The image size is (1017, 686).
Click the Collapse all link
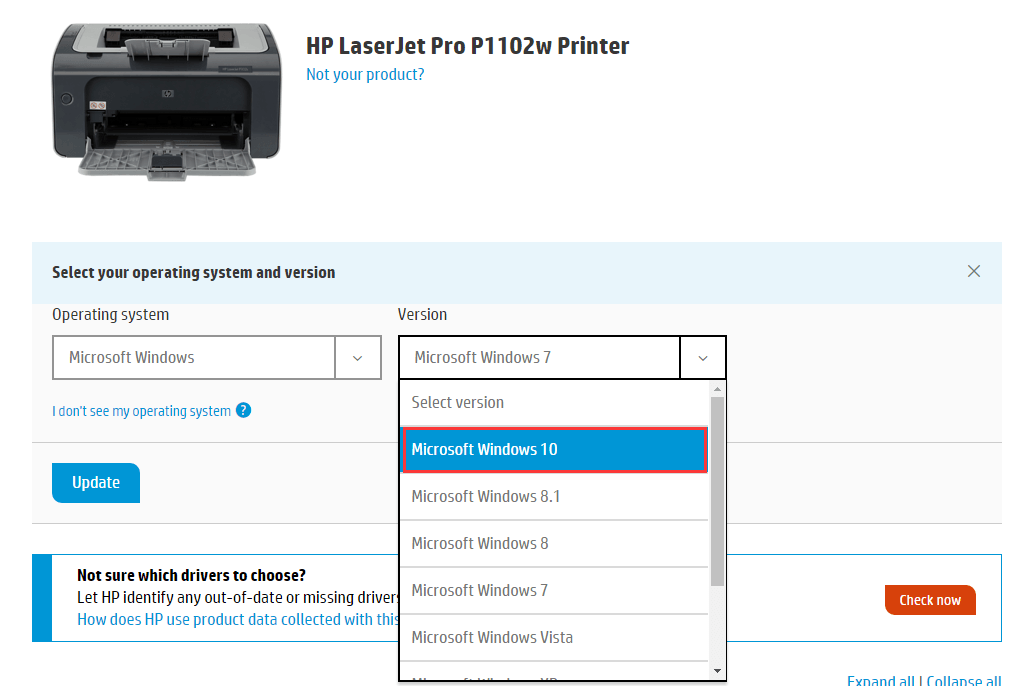click(964, 680)
